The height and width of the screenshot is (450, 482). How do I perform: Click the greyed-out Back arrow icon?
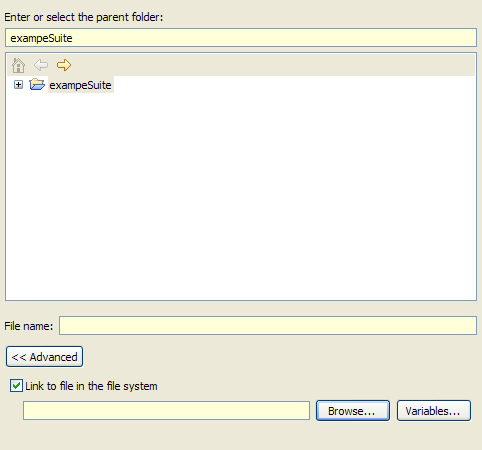pos(41,65)
